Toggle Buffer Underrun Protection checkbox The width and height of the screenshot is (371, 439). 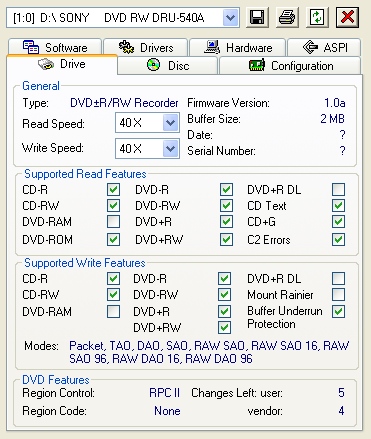pos(338,312)
